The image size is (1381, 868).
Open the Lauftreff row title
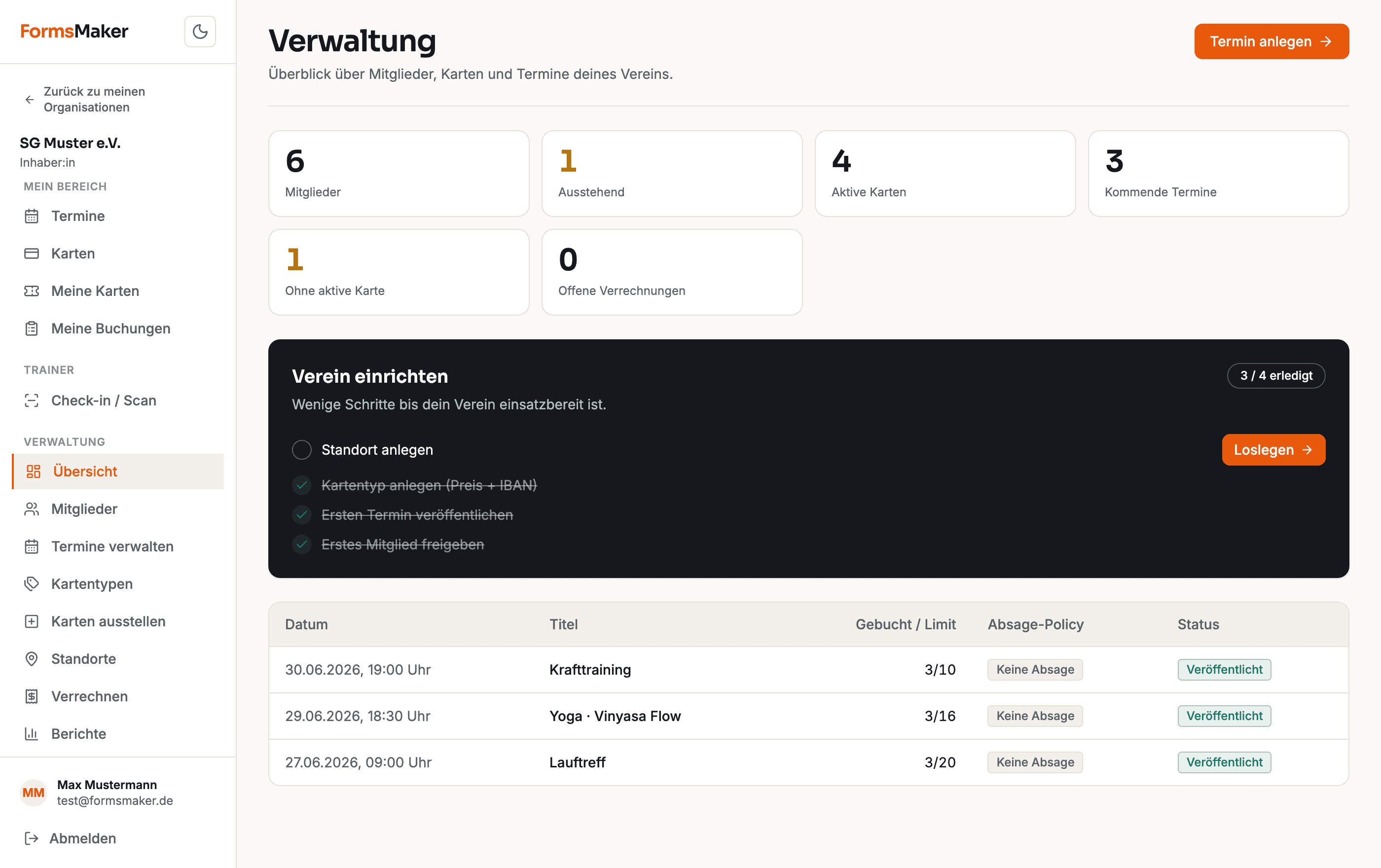(x=577, y=762)
